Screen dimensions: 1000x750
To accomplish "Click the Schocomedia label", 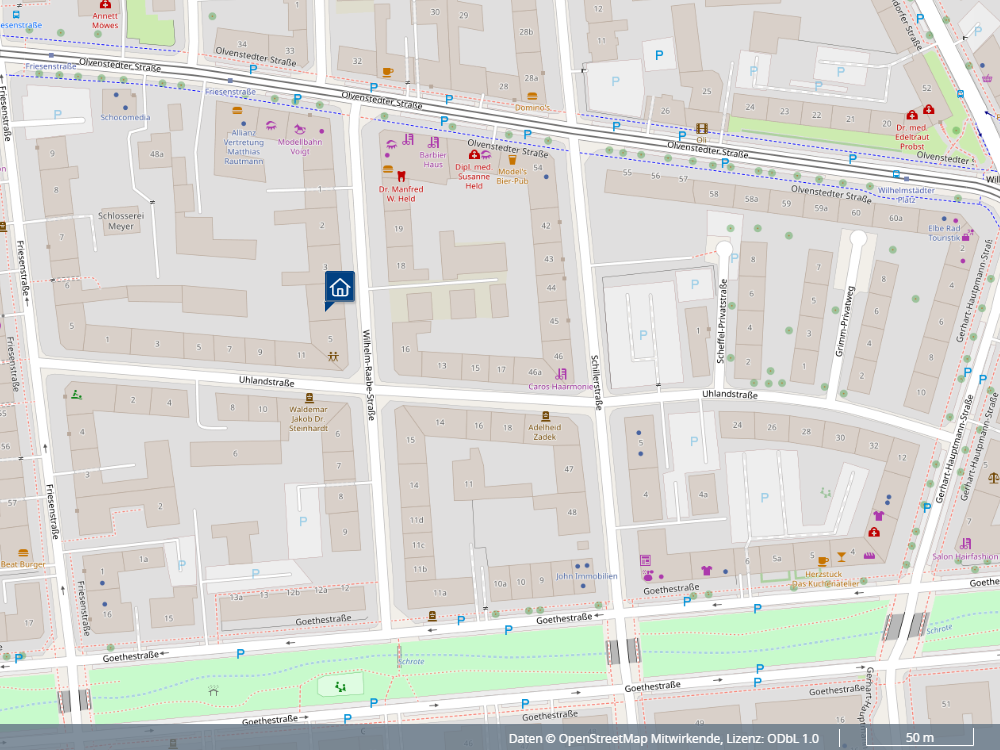I will tap(125, 117).
